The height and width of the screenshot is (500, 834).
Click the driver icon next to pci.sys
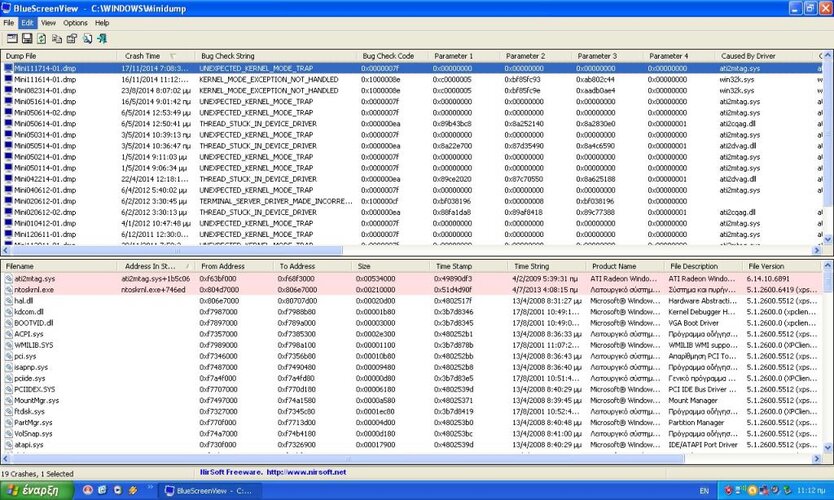click(x=9, y=356)
